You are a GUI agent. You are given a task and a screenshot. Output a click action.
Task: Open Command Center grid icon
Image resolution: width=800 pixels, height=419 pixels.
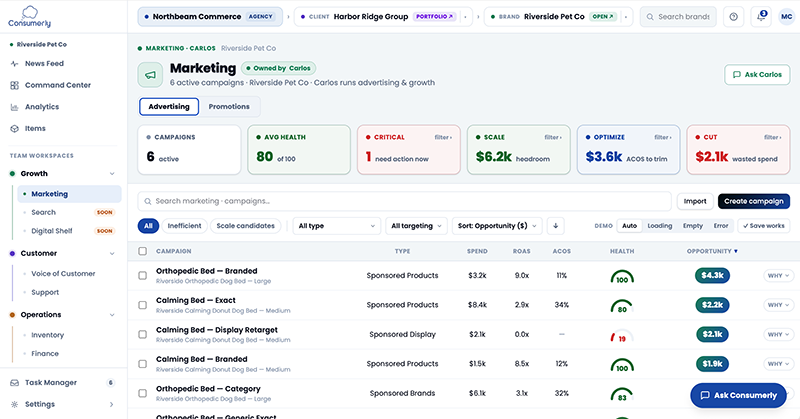click(x=14, y=85)
